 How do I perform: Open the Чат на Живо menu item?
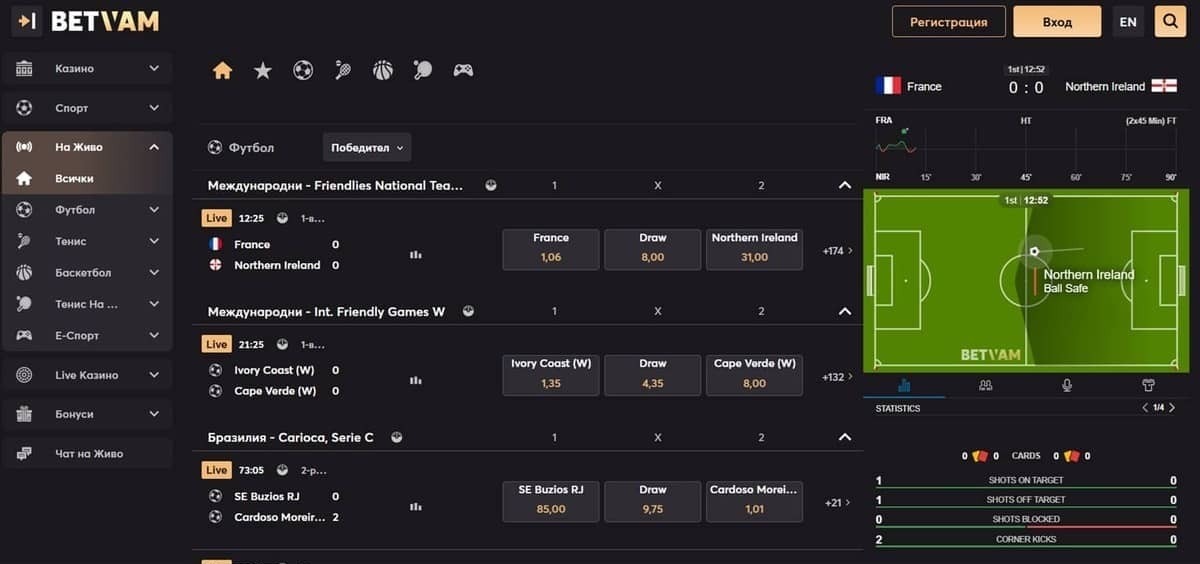(x=87, y=454)
